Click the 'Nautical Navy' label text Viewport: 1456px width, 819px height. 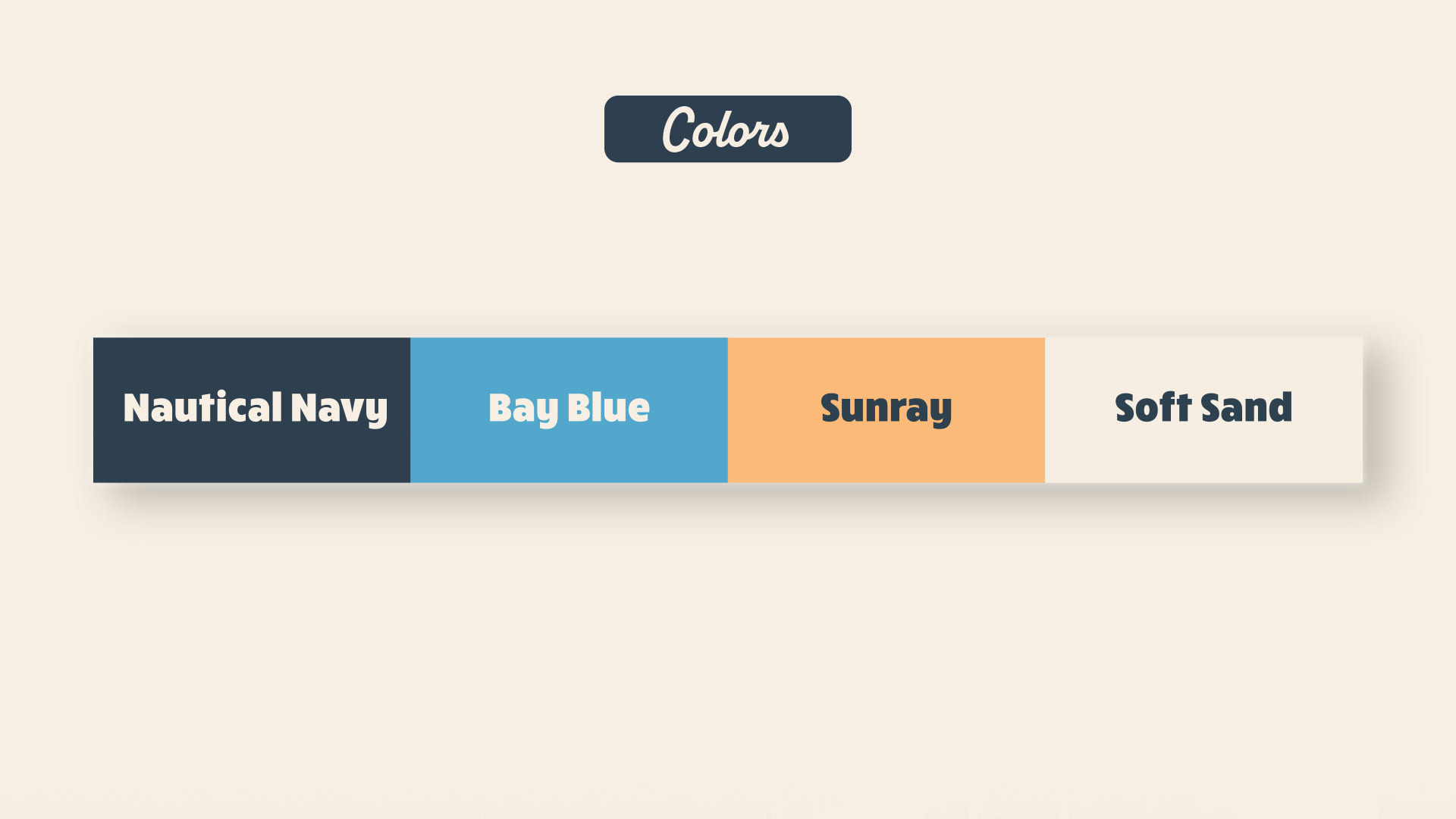pos(256,409)
